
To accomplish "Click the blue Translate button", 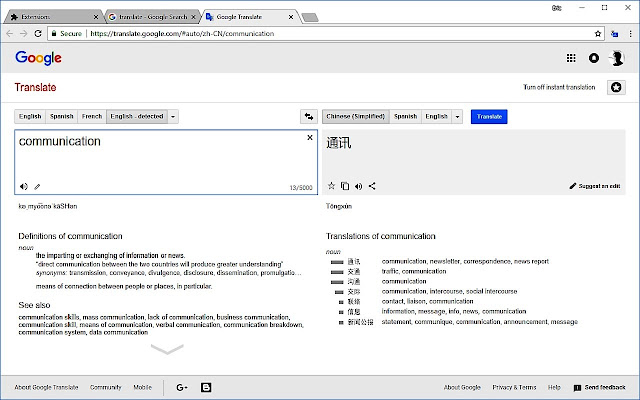I will [x=489, y=117].
